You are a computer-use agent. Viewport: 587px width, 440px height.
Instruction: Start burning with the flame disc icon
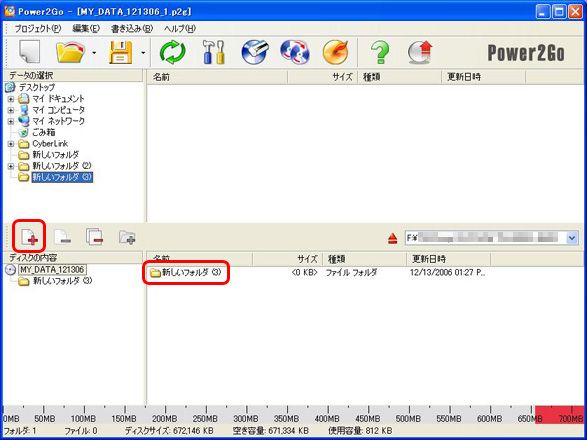click(x=336, y=52)
